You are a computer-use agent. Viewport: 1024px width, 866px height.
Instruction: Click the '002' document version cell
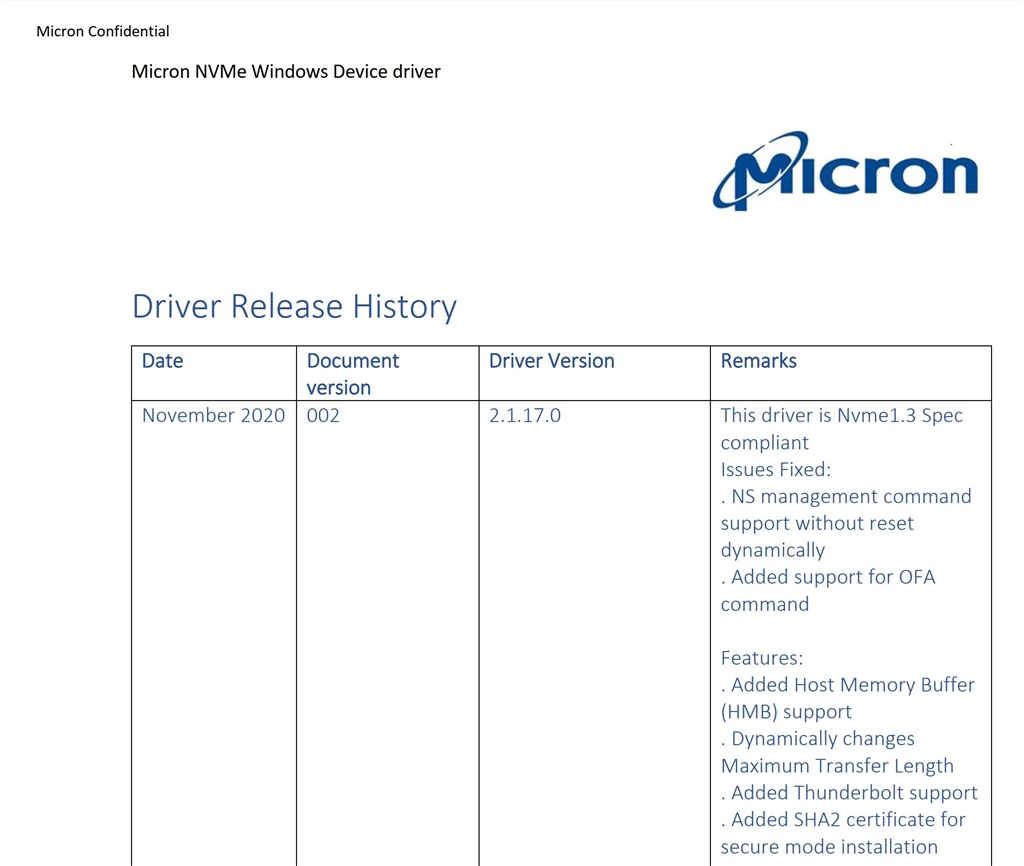click(x=323, y=415)
